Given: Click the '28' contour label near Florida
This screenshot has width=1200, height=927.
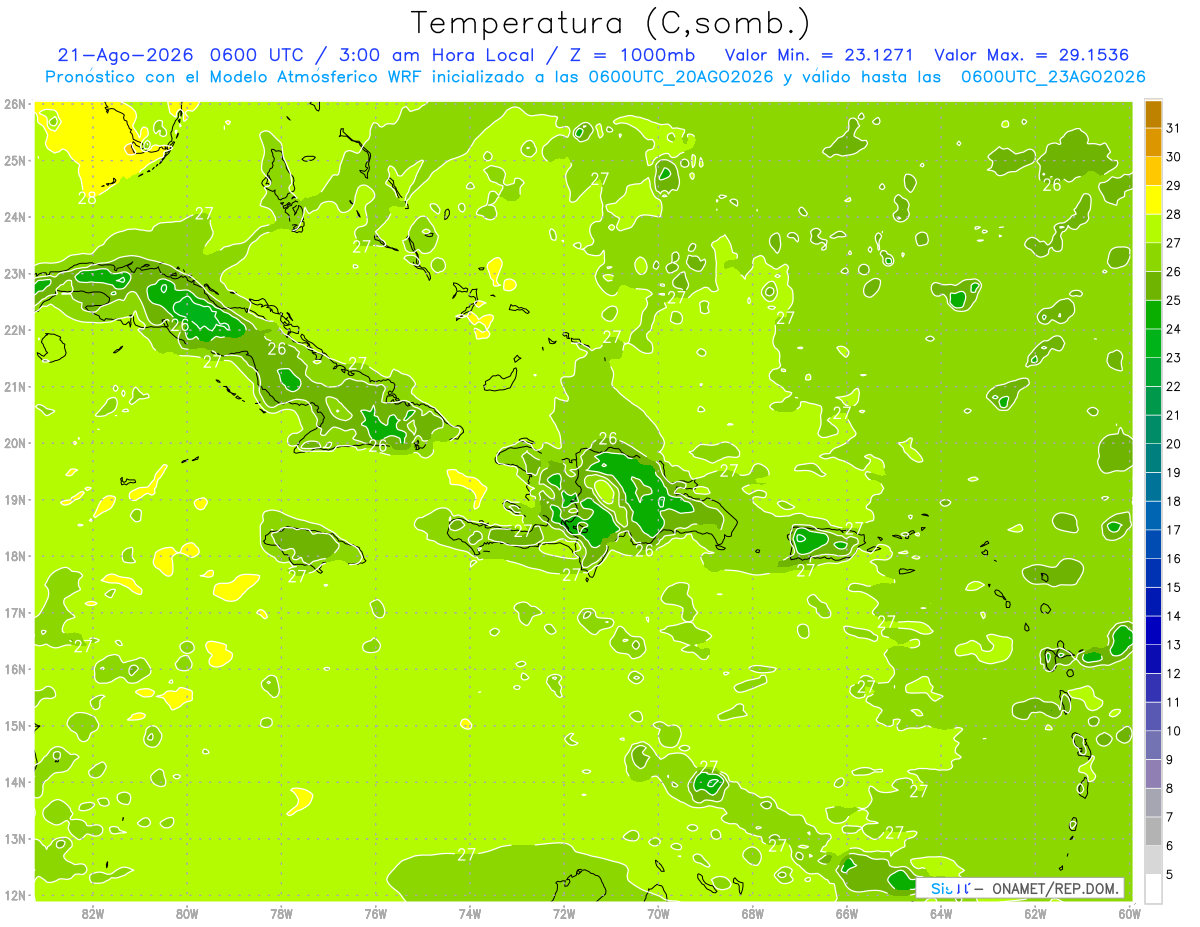Looking at the screenshot, I should coord(88,198).
